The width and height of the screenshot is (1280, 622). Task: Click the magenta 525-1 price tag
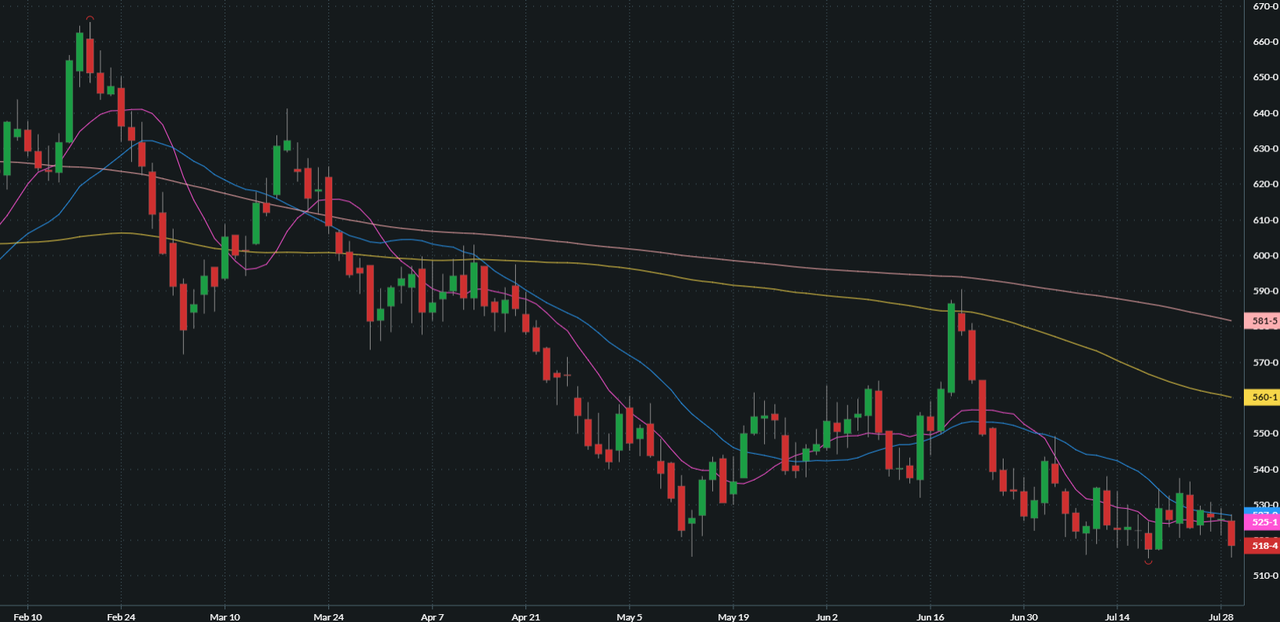tap(1262, 523)
